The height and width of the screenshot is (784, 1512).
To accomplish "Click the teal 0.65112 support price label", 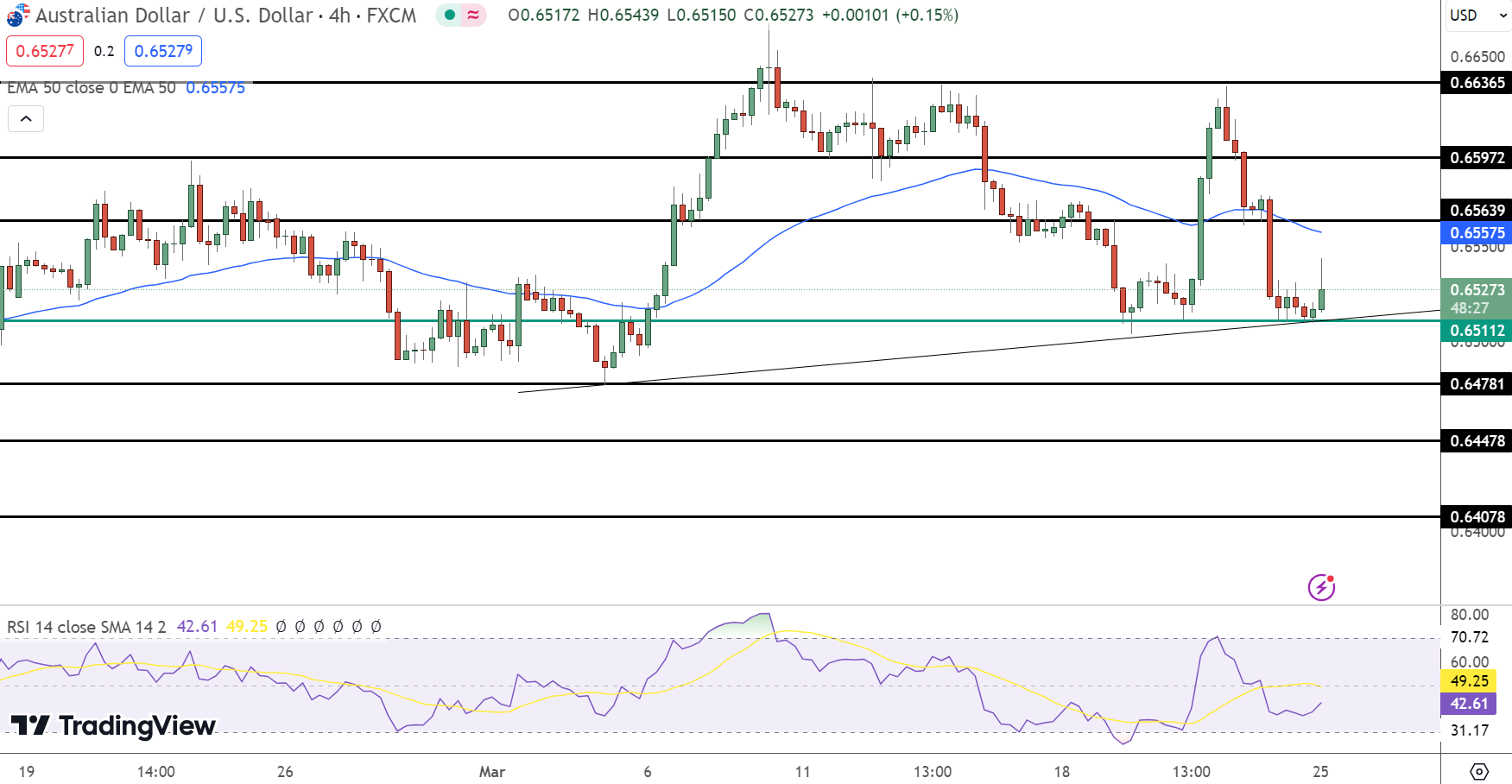I will coord(1477,331).
